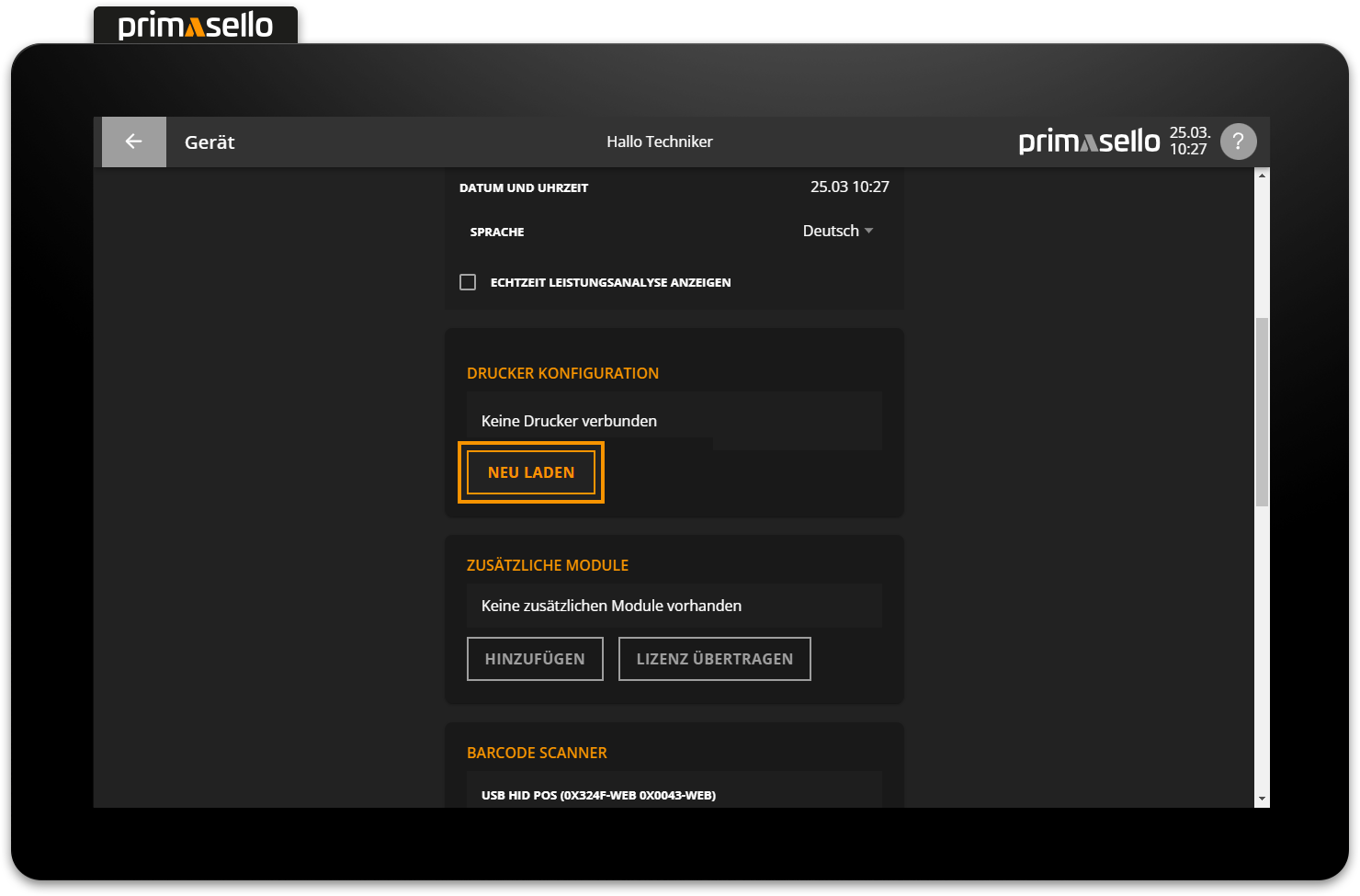Select the USB HID POS scanner entry
1360x896 pixels.
(598, 795)
